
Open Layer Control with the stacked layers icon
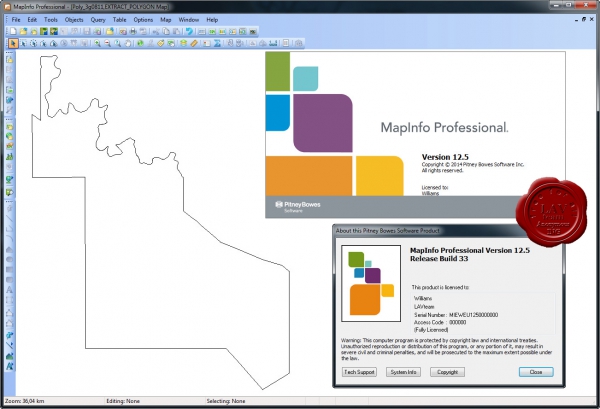tap(183, 43)
